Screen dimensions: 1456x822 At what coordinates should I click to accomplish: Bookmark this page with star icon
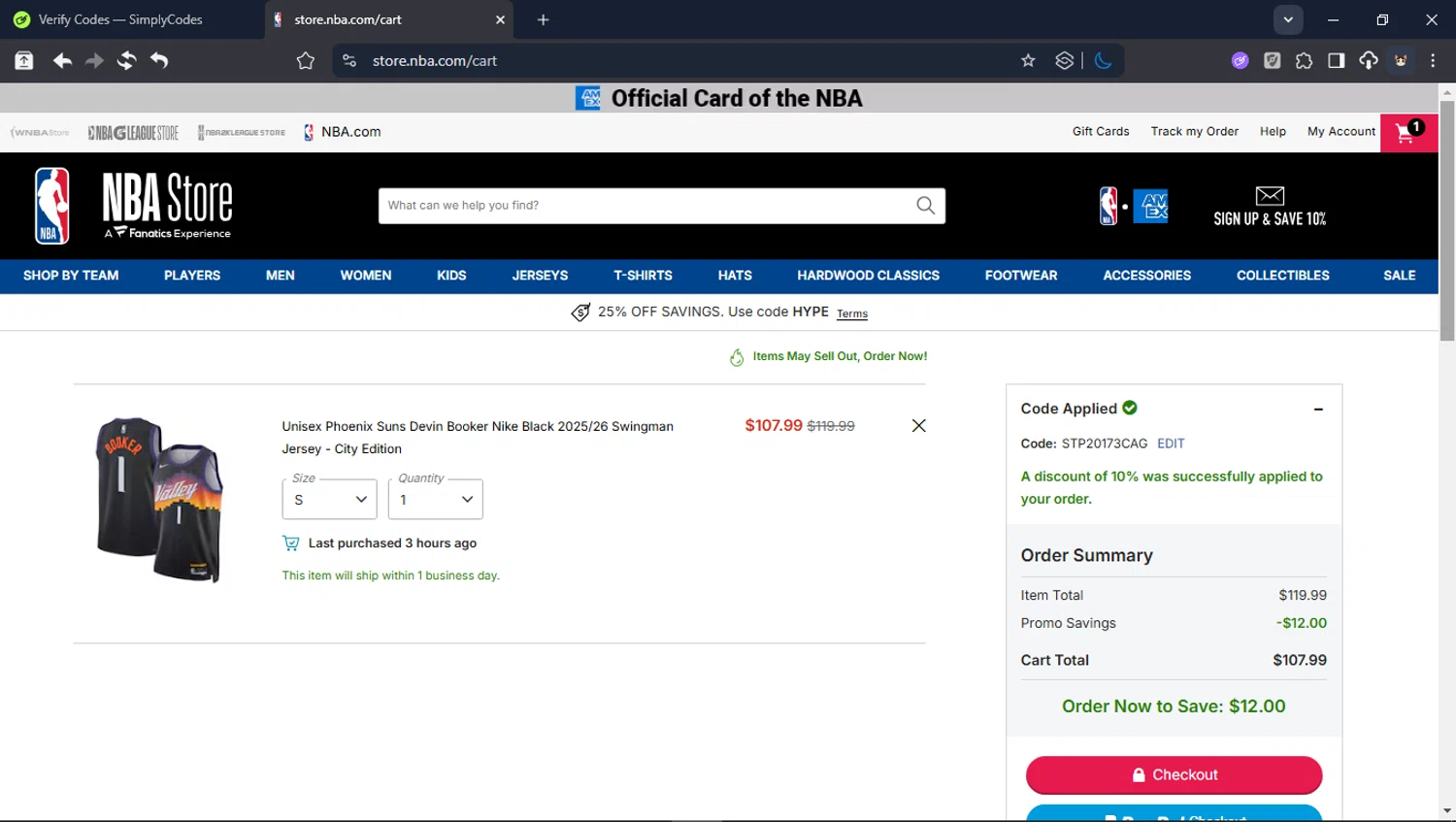[1028, 60]
